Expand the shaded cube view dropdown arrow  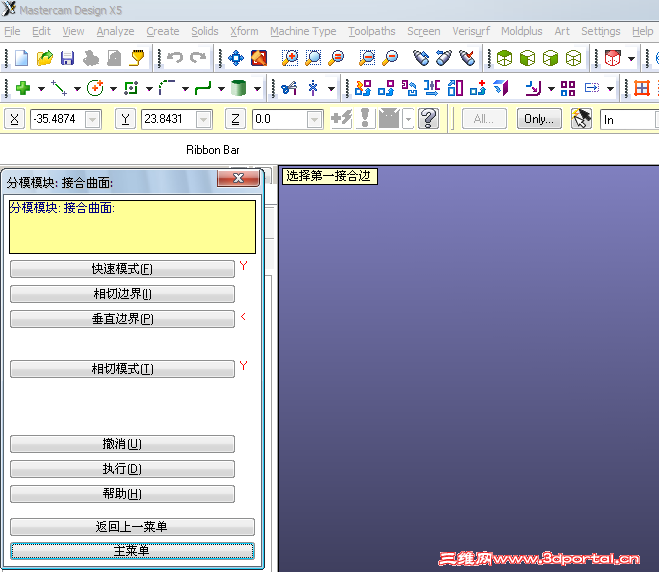point(631,58)
